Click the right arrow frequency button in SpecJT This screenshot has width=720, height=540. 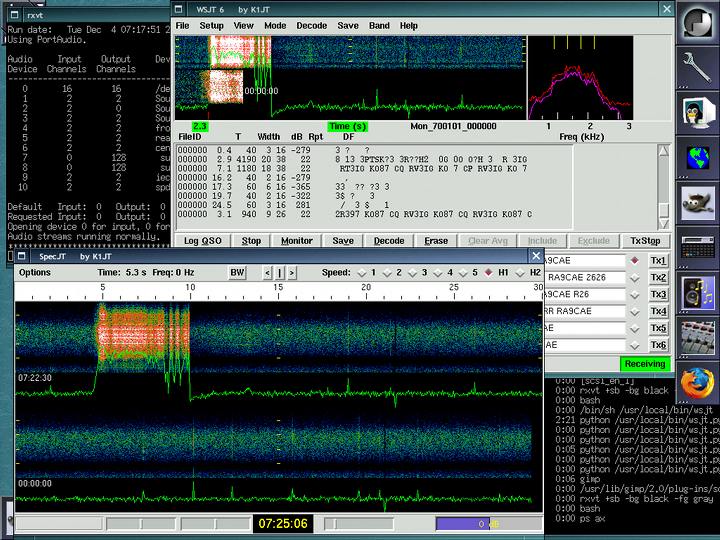coord(292,273)
